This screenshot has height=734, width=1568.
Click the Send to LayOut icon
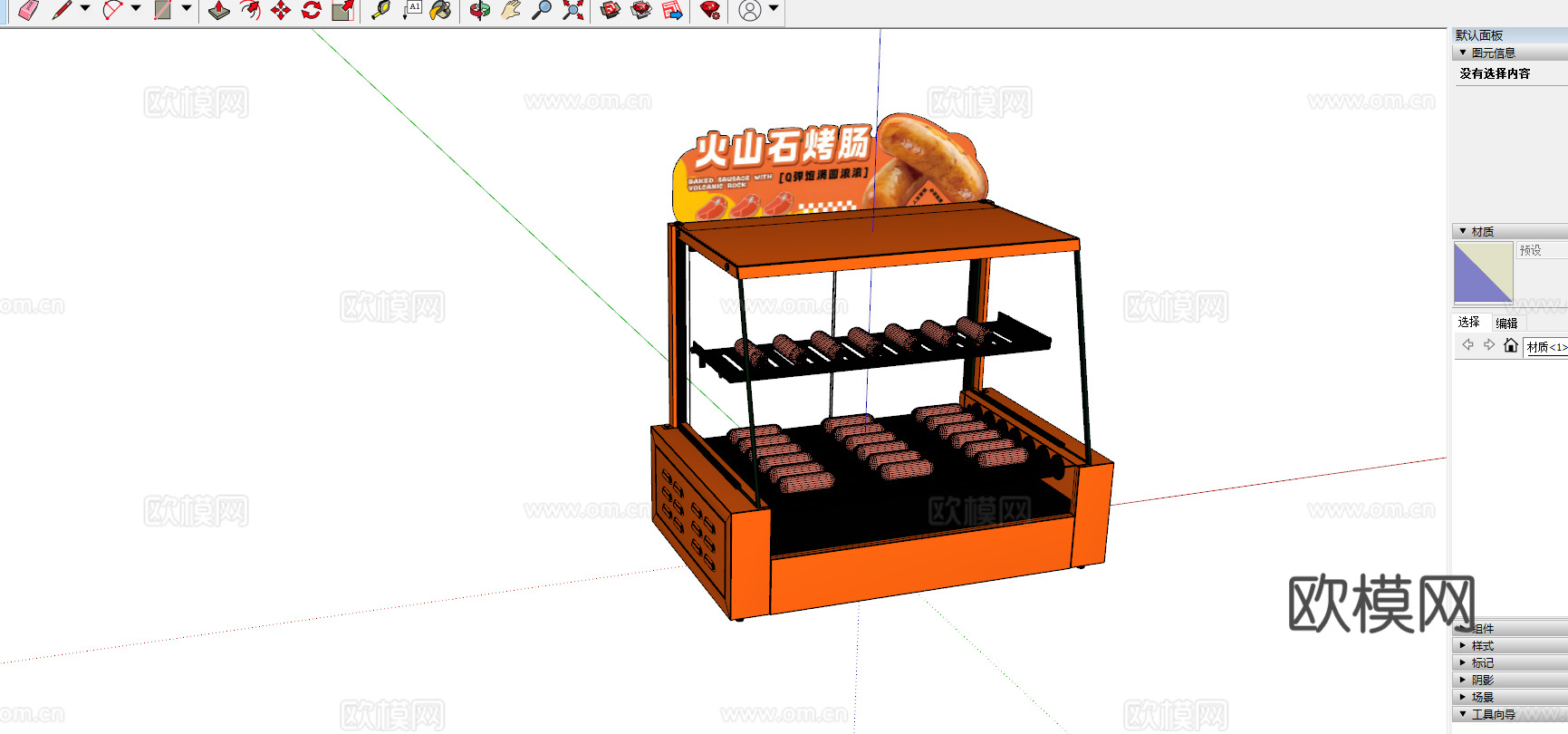point(672,10)
